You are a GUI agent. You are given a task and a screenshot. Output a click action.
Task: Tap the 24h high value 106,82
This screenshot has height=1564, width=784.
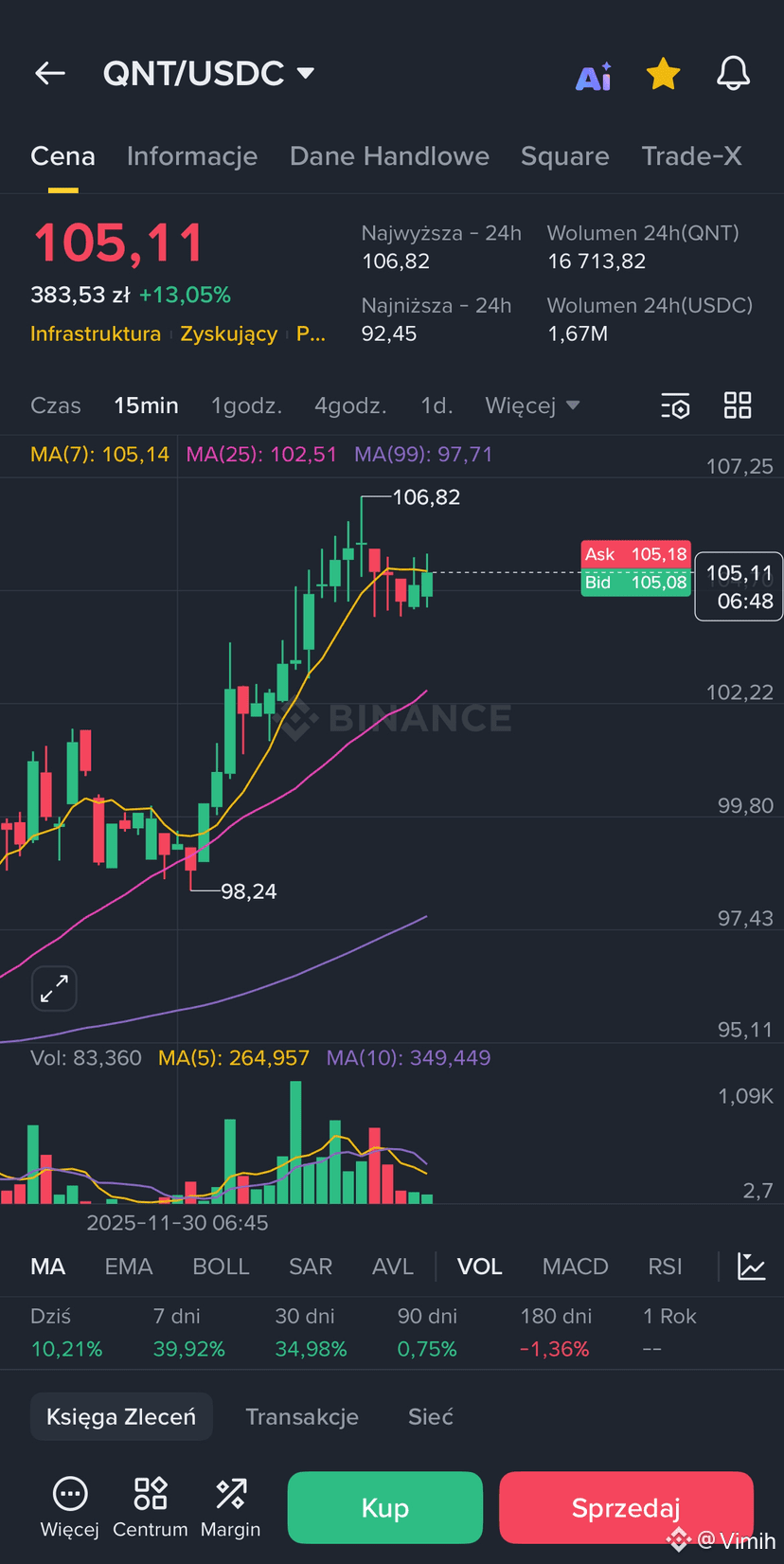[x=396, y=261]
